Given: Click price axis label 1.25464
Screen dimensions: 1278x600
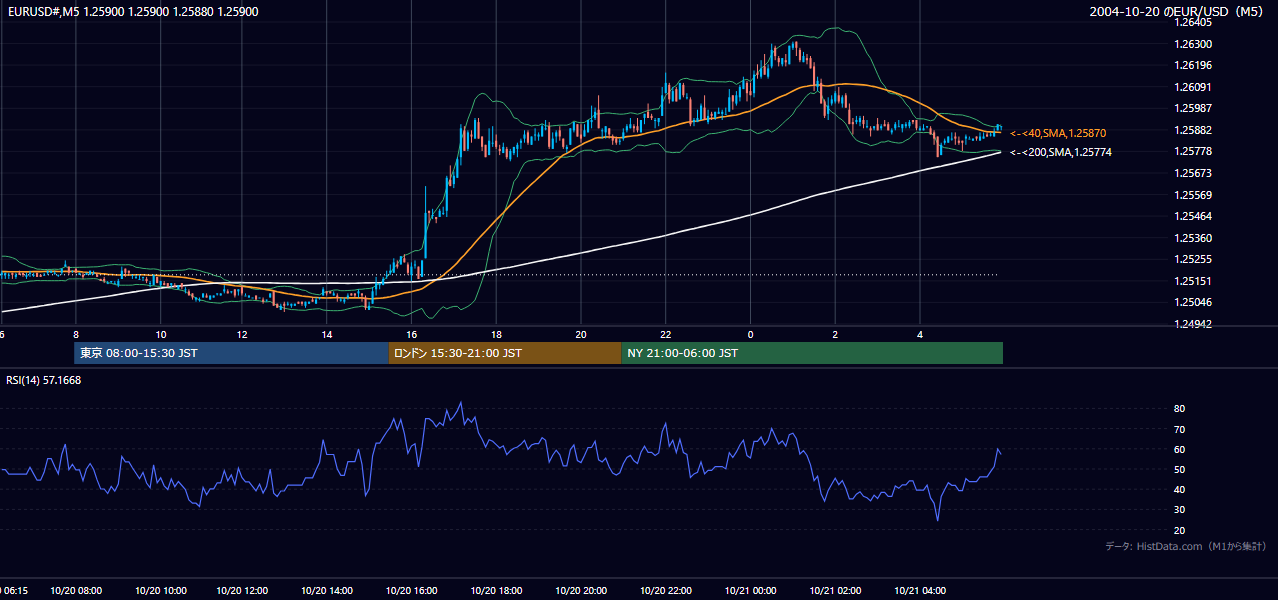Looking at the screenshot, I should [x=1193, y=216].
